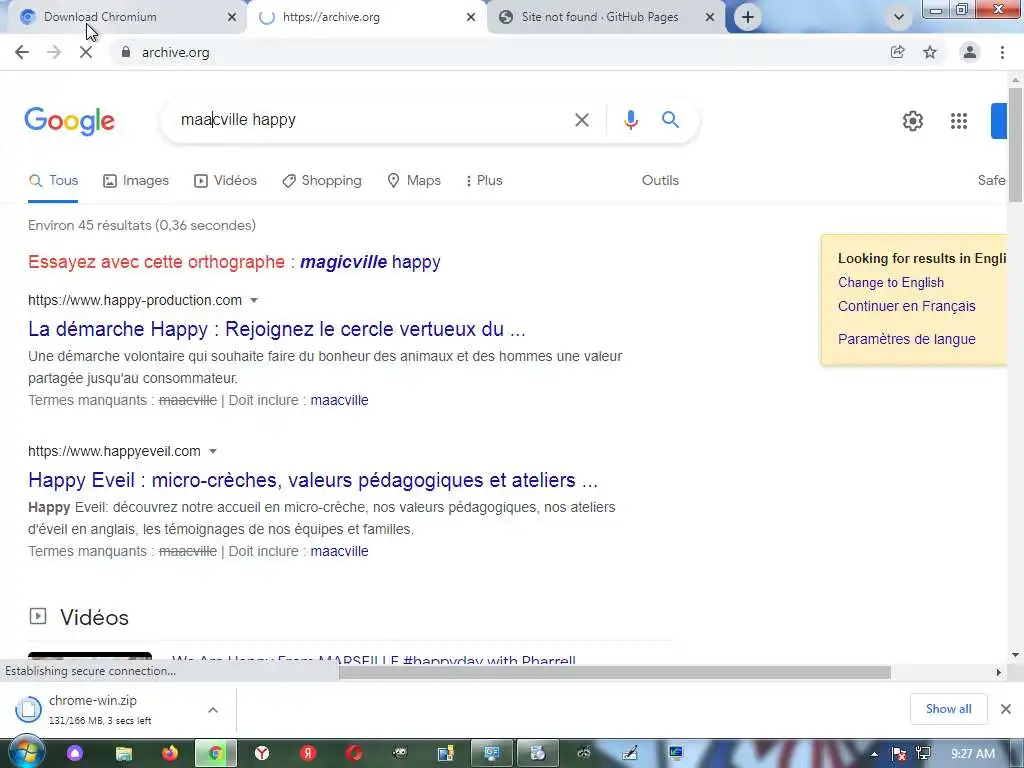Screen dimensions: 1024x768
Task: Close the Download Chromium tab
Action: (x=232, y=17)
